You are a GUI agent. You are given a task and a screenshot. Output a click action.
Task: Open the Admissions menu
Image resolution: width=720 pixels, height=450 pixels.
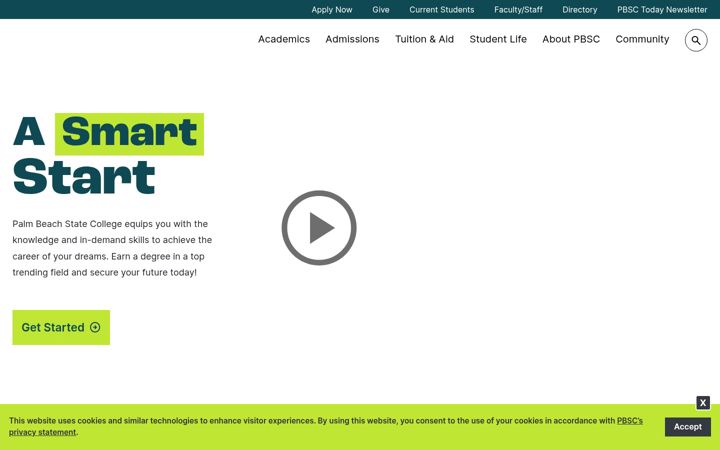pos(352,39)
